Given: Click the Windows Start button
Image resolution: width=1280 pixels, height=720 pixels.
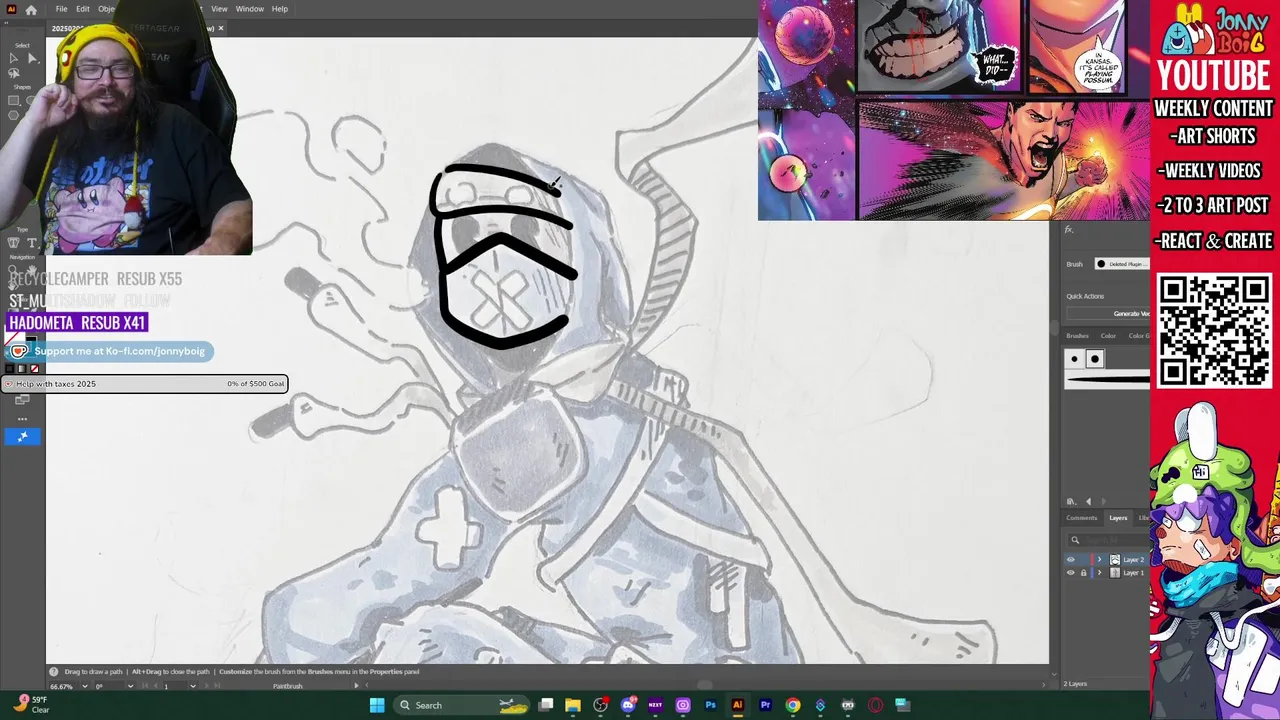Looking at the screenshot, I should coord(376,705).
